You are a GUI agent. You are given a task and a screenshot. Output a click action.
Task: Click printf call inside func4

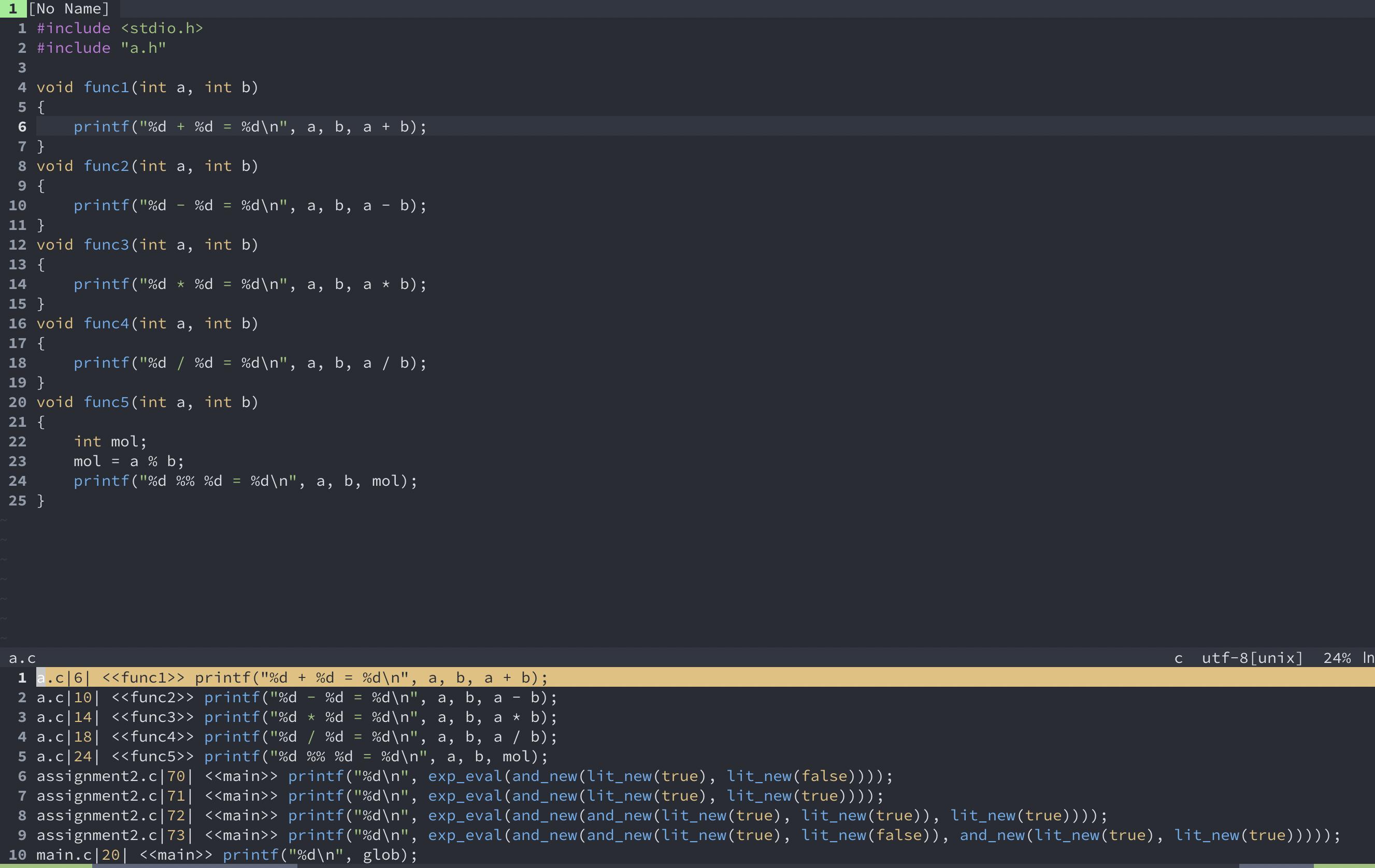[102, 363]
